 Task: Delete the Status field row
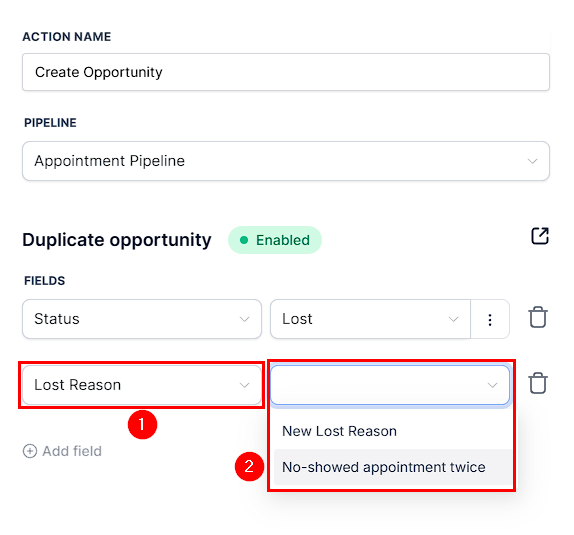point(538,317)
